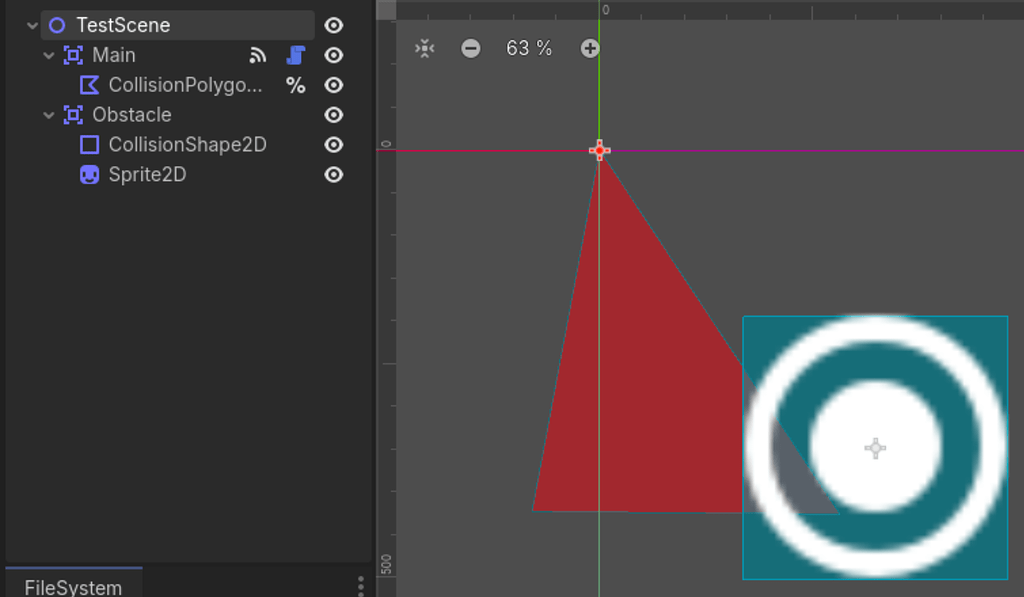Collapse the Main node's children
The image size is (1024, 597).
click(49, 55)
